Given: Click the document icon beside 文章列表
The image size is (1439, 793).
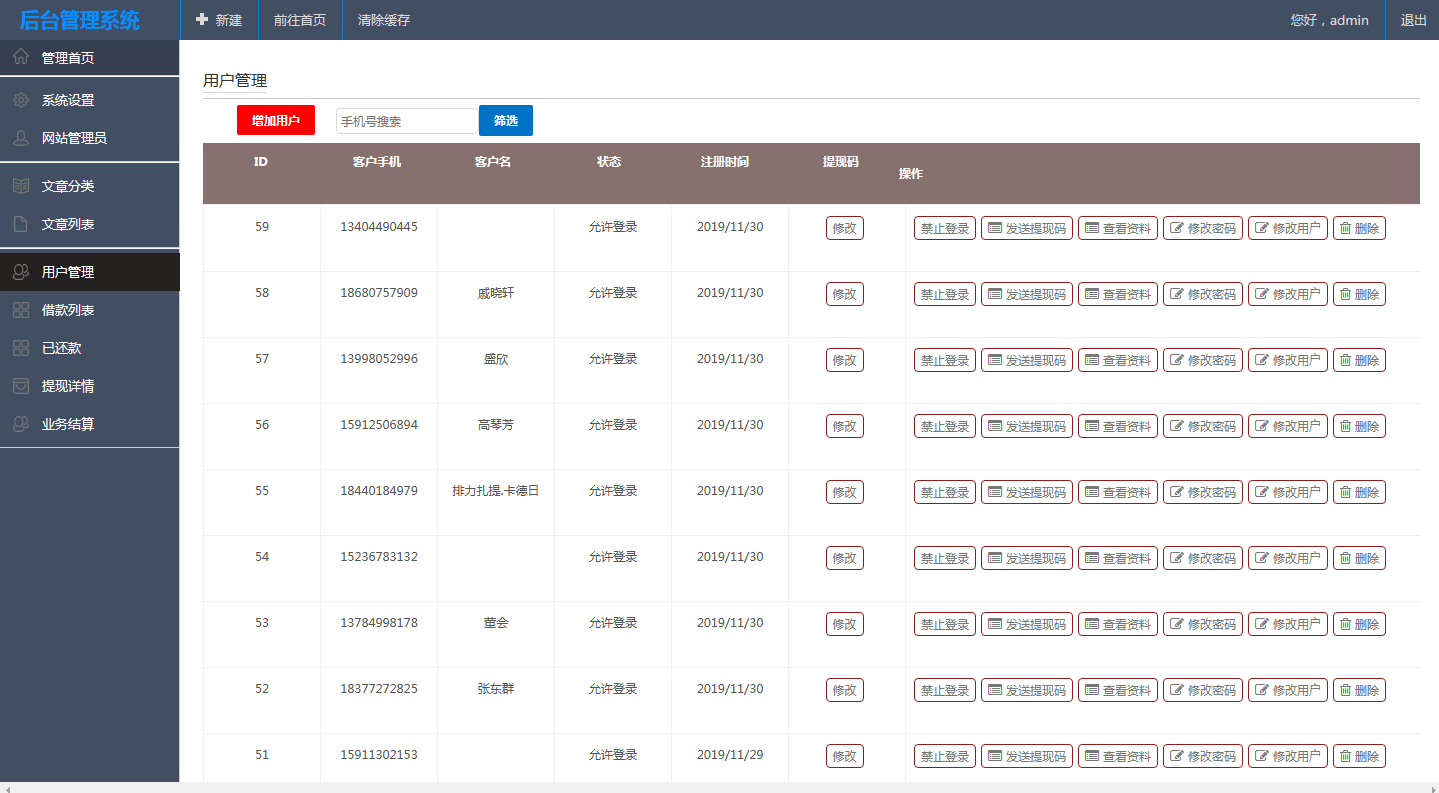Looking at the screenshot, I should 21,224.
